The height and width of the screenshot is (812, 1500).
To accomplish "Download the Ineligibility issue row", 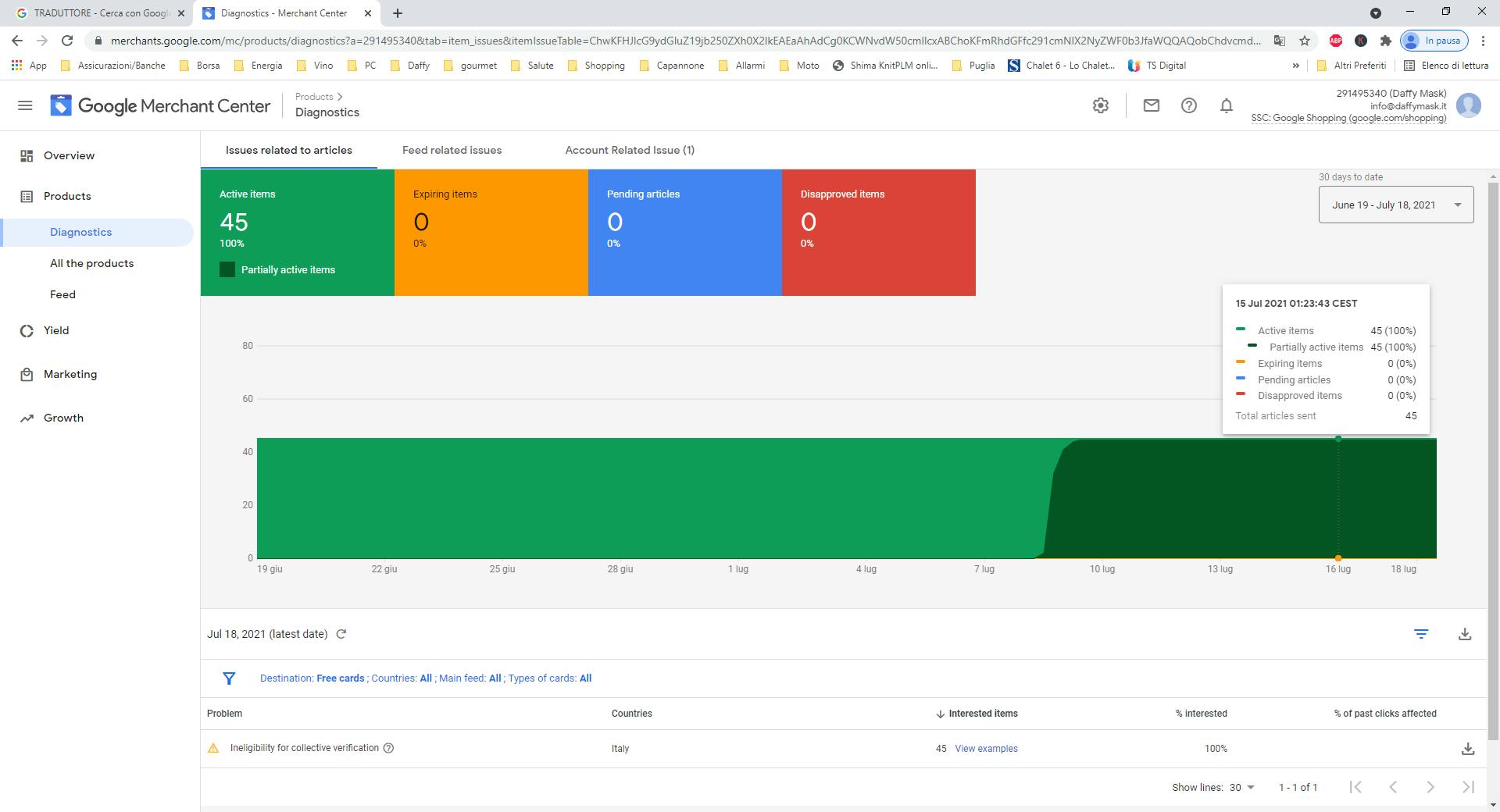I will (1467, 749).
